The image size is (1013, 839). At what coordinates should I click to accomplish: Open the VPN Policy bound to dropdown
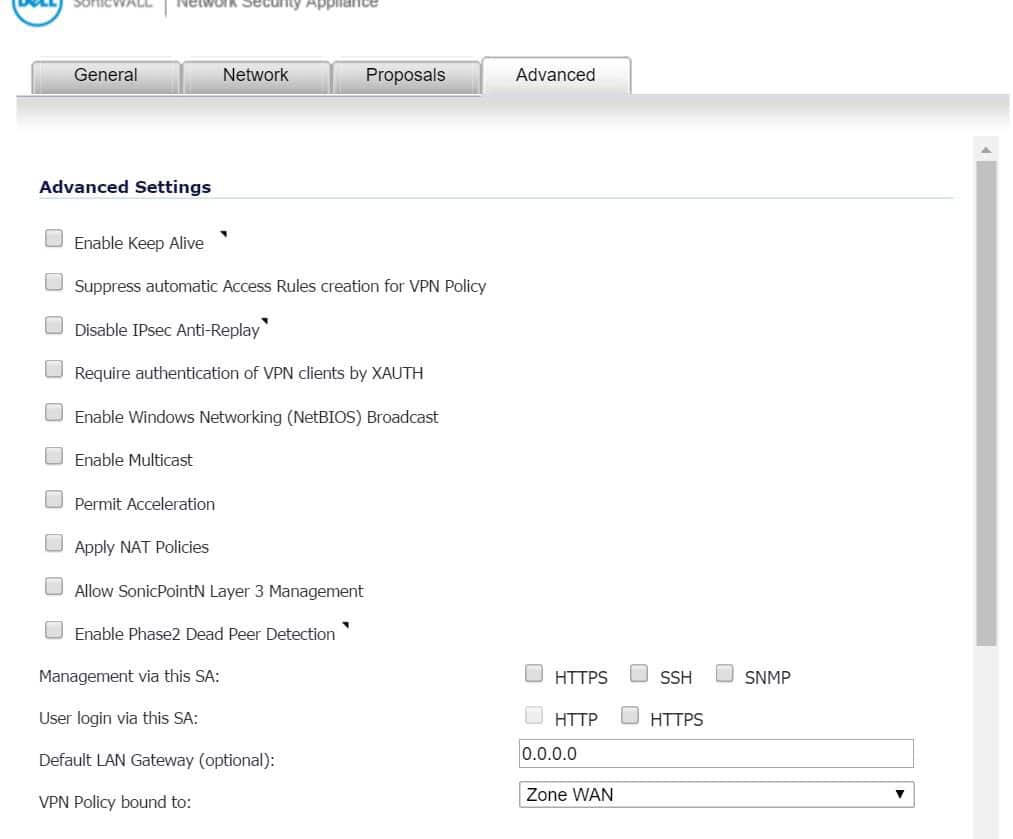(716, 795)
